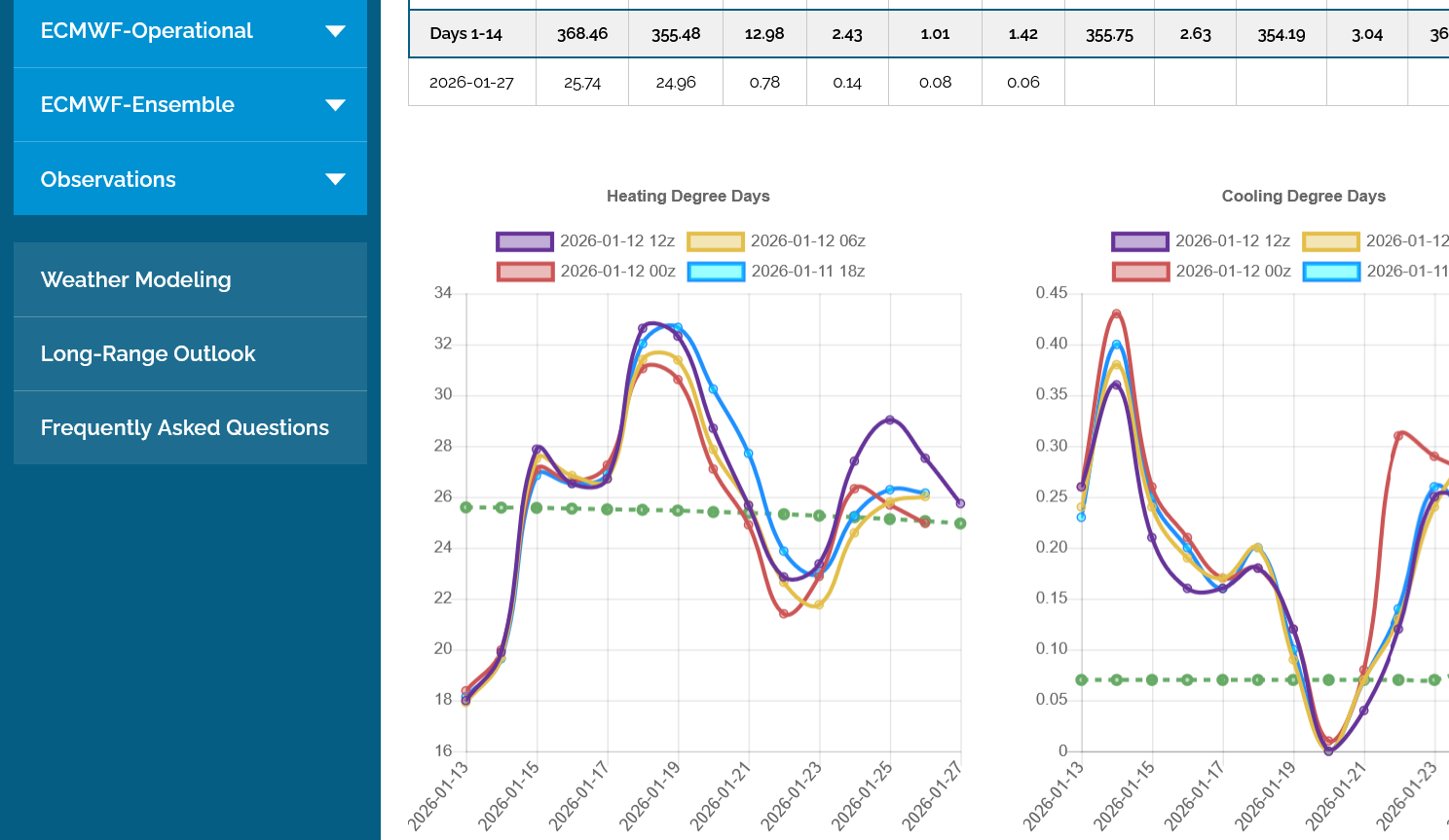Click red peak data point at 0.43 CDD
The height and width of the screenshot is (840, 1449).
[1116, 313]
